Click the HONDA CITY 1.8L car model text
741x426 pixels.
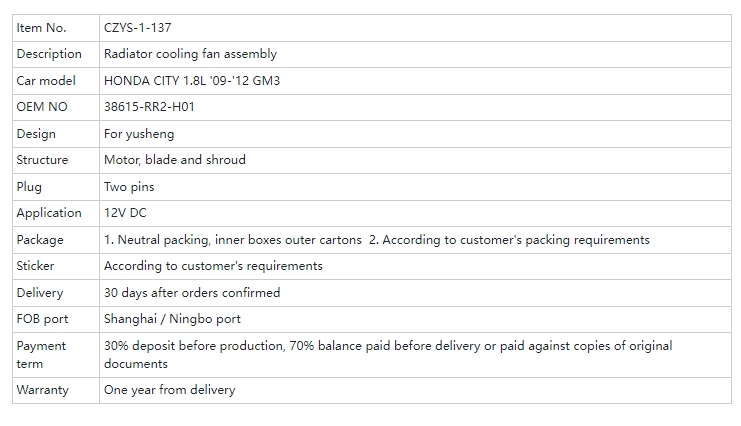[x=192, y=80]
